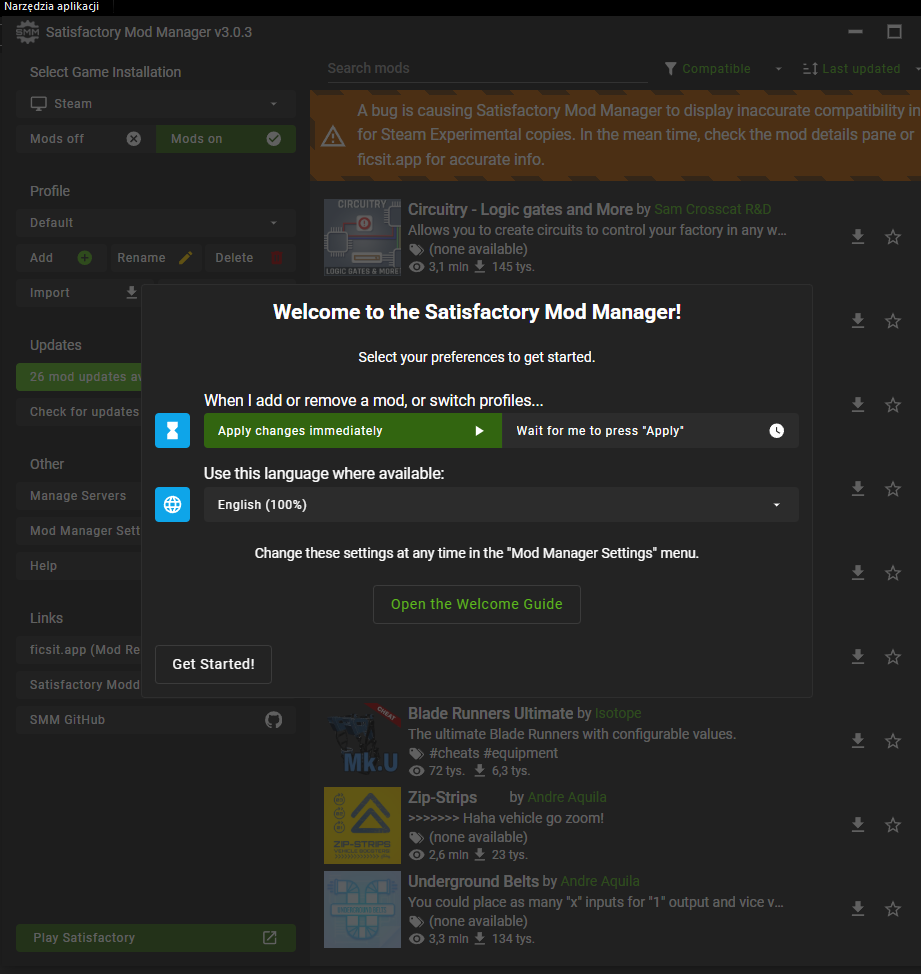
Task: Click the download icon for Circuitry mod
Action: [x=858, y=237]
